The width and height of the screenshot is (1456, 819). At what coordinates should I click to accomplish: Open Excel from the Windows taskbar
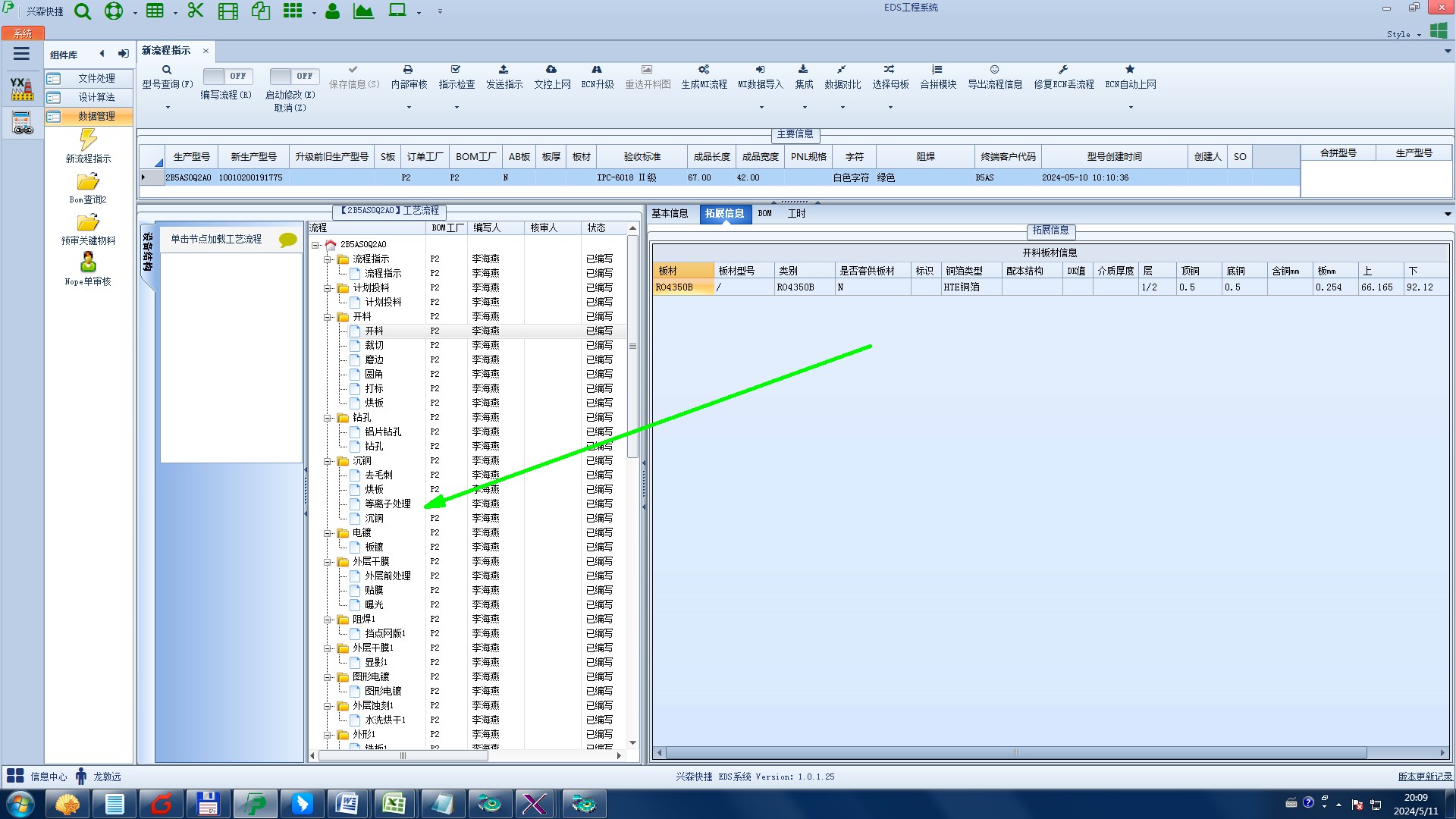tap(394, 804)
